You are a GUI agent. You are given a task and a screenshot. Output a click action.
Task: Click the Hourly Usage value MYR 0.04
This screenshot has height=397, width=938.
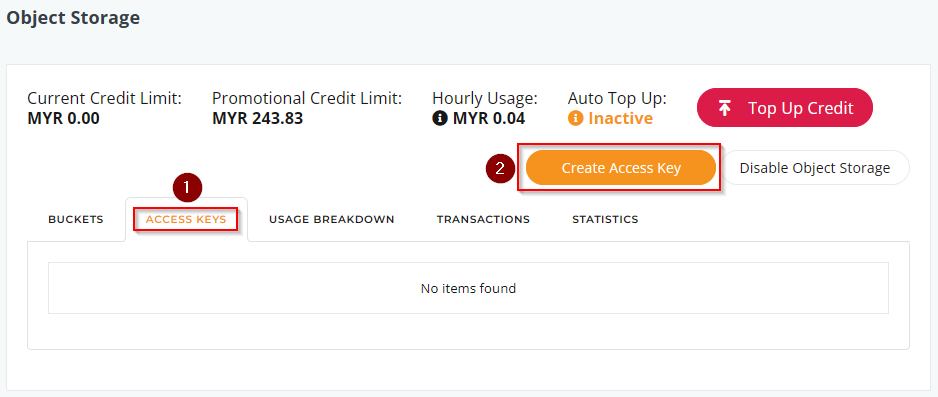coord(489,118)
